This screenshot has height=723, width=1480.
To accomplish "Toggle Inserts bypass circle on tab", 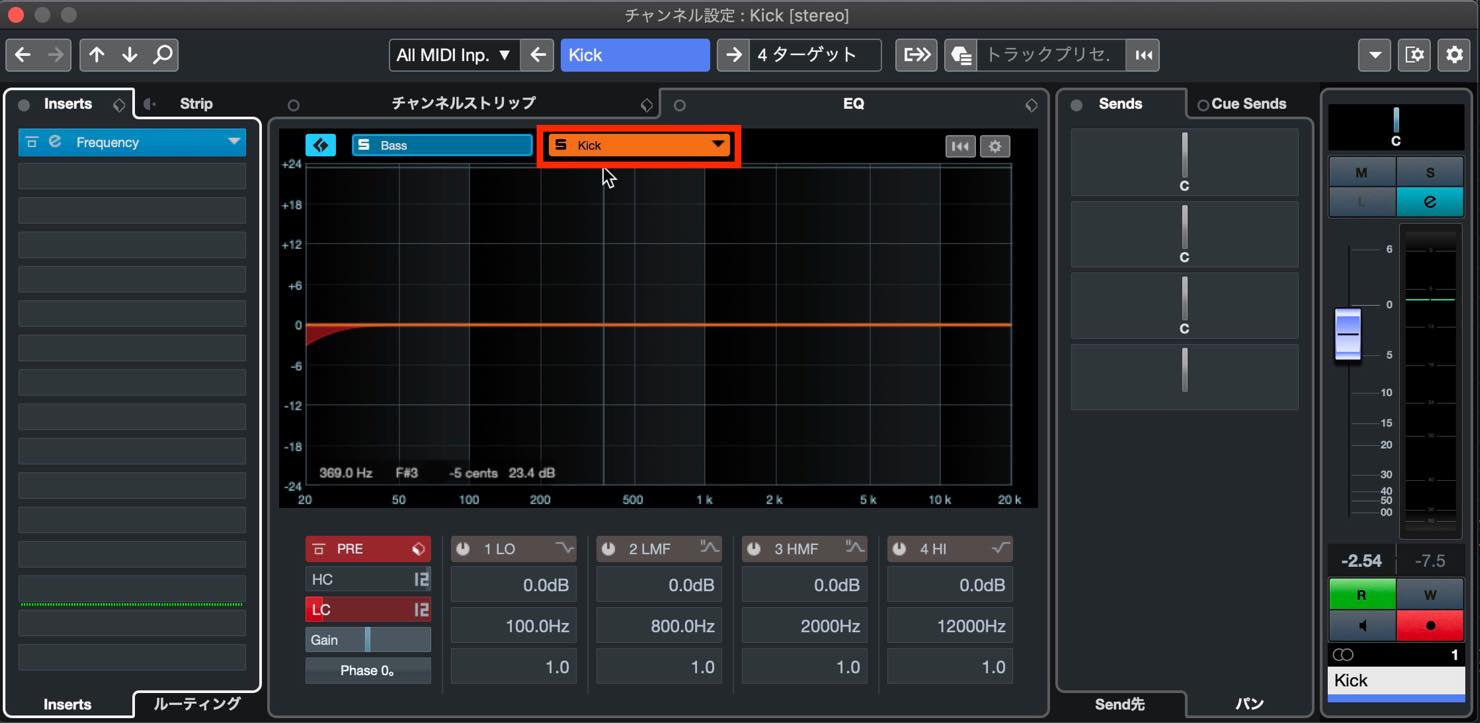I will point(24,104).
